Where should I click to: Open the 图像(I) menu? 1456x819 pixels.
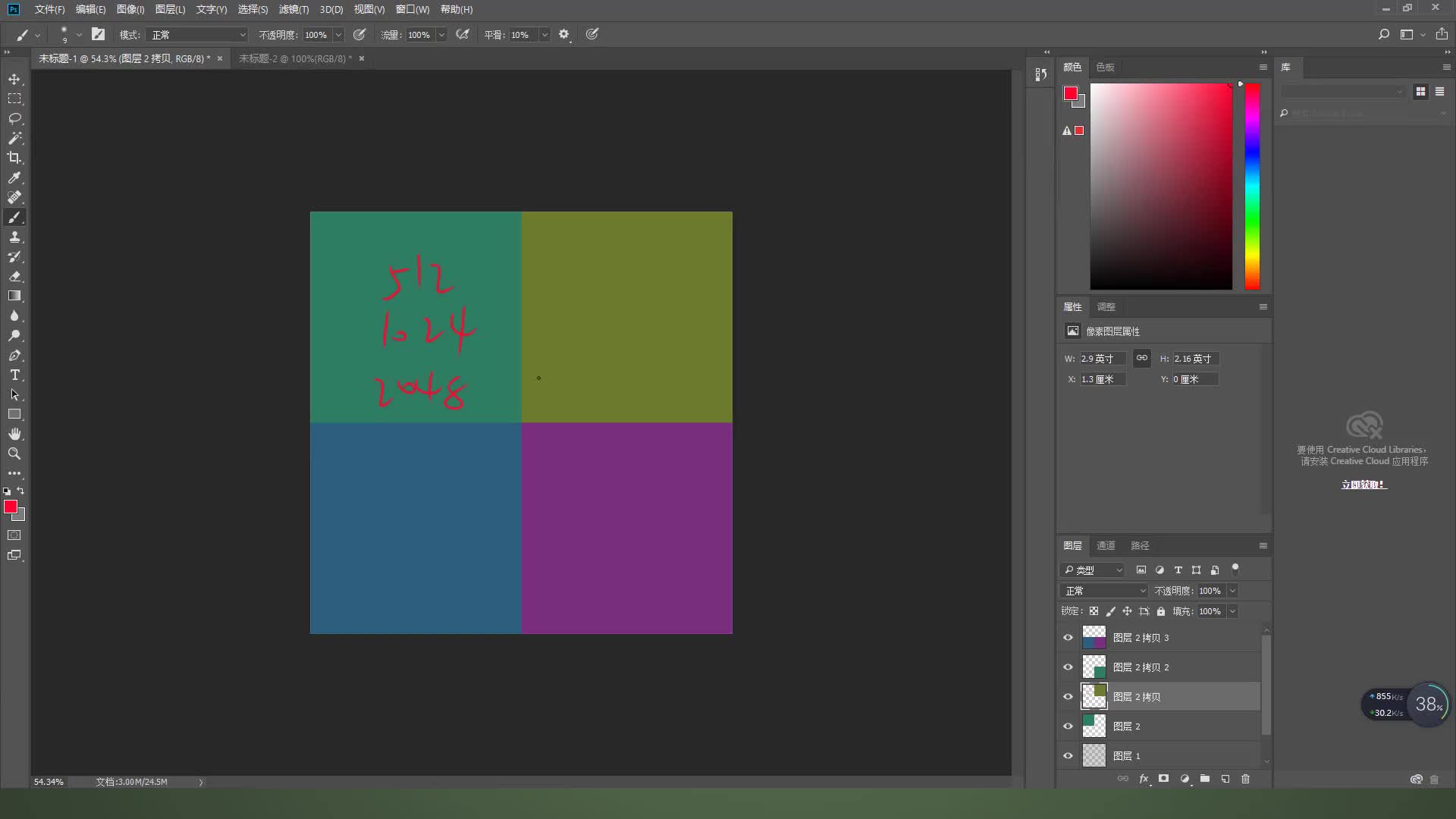(130, 9)
